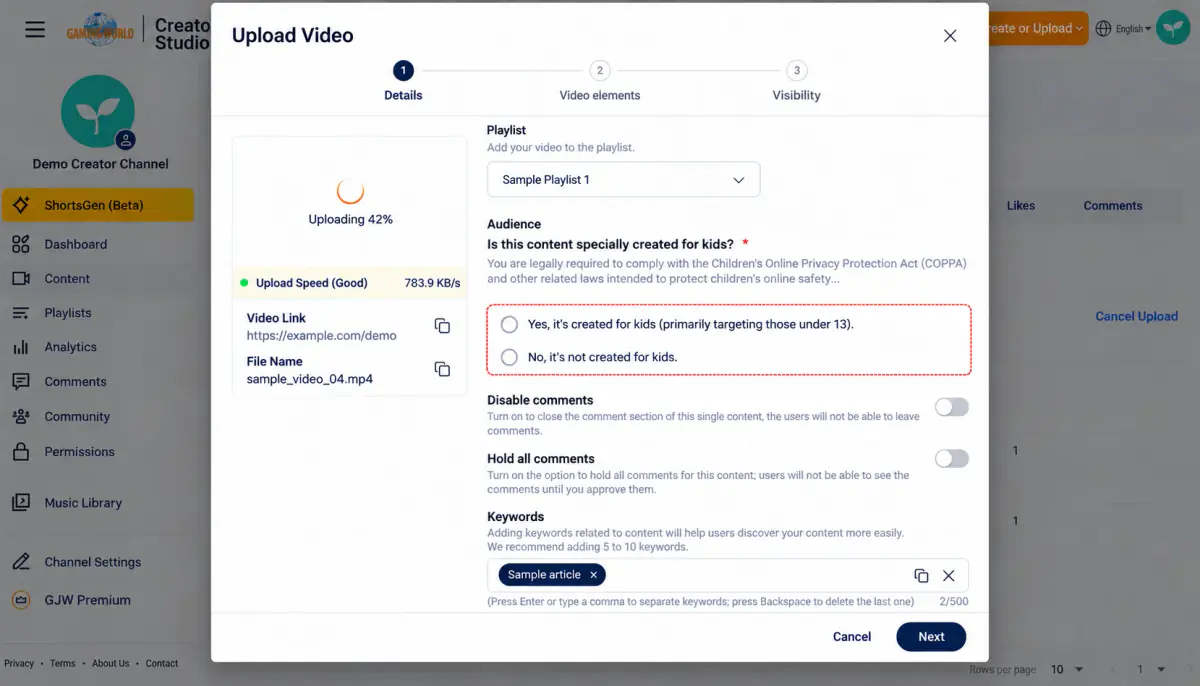Click the channel avatar badge icon
The width and height of the screenshot is (1200, 686).
(x=126, y=140)
